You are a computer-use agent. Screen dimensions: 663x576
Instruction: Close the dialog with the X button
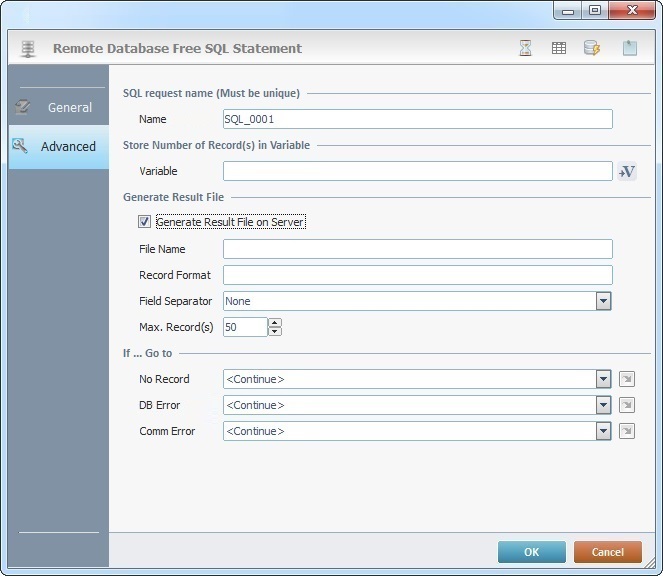point(632,10)
